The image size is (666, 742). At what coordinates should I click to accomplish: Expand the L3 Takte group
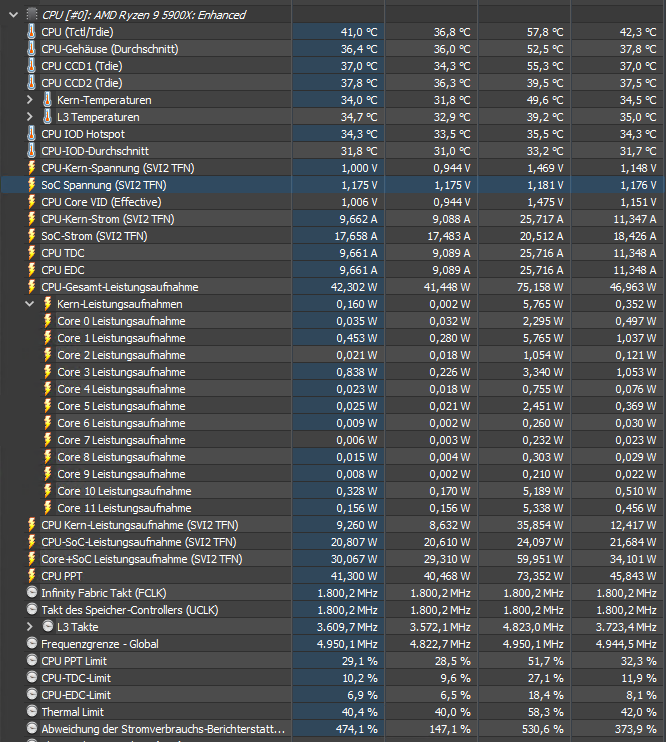[x=29, y=627]
